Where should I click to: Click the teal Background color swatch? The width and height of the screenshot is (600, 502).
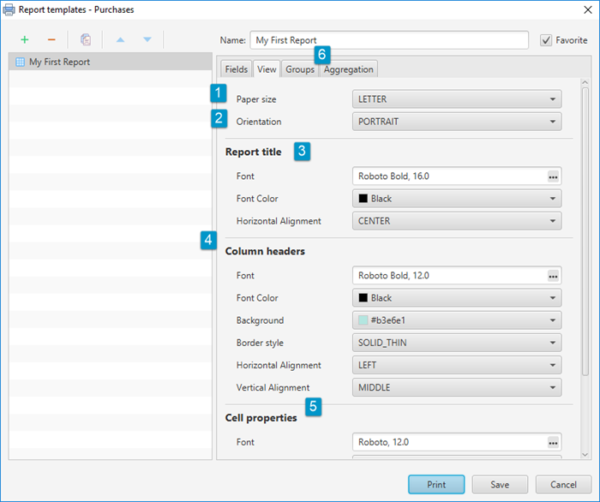363,320
